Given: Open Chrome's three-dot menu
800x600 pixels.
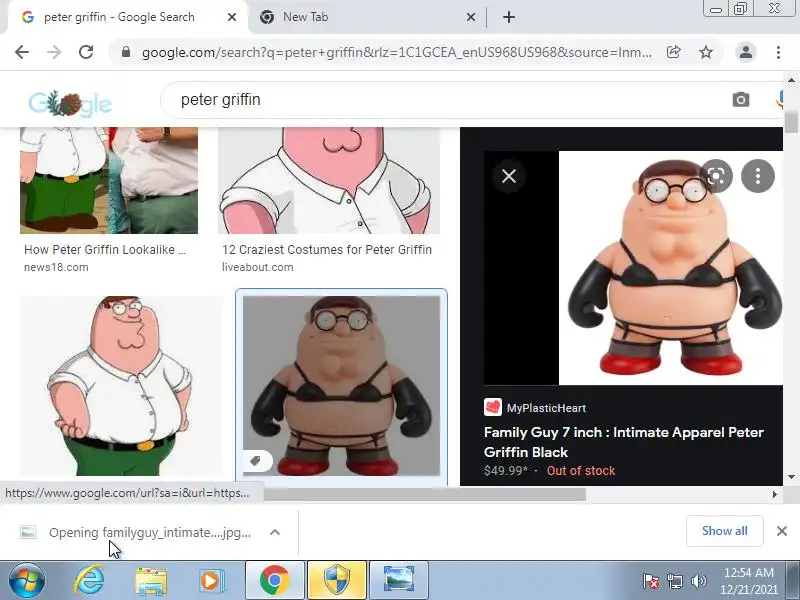Looking at the screenshot, I should (778, 52).
